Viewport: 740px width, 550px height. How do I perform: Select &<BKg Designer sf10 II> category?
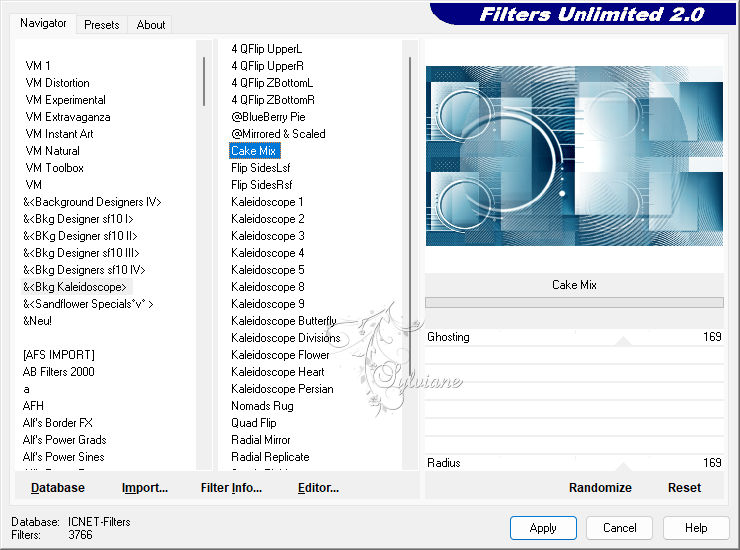80,236
